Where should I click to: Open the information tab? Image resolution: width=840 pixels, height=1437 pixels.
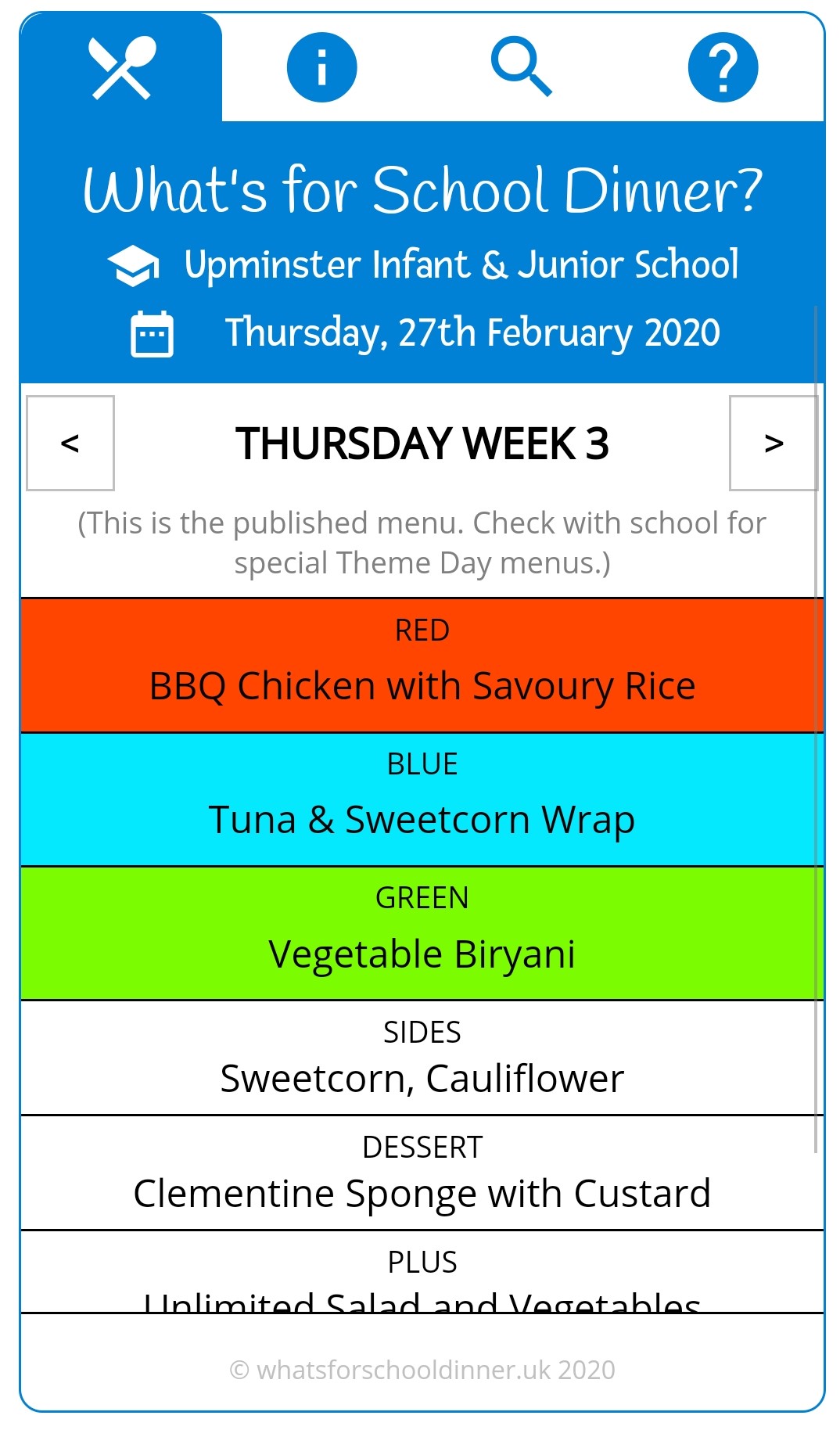tap(321, 68)
